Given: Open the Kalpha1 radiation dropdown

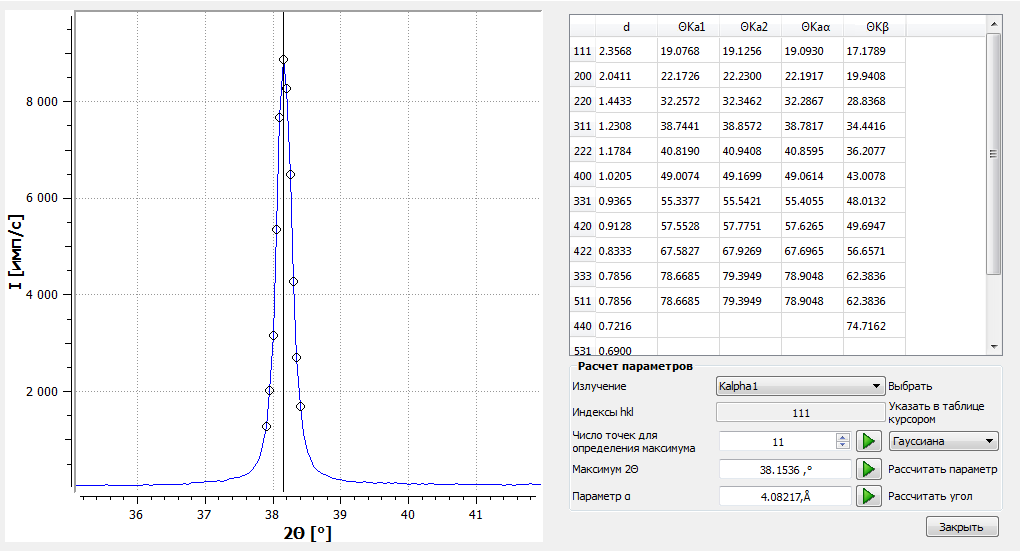Looking at the screenshot, I should (x=800, y=386).
